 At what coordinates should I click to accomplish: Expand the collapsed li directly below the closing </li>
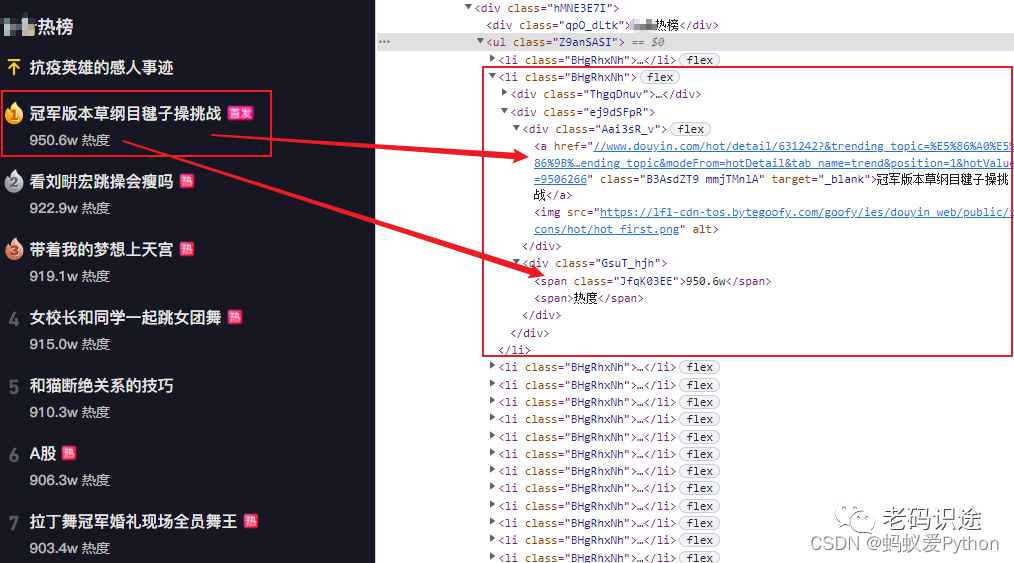492,366
